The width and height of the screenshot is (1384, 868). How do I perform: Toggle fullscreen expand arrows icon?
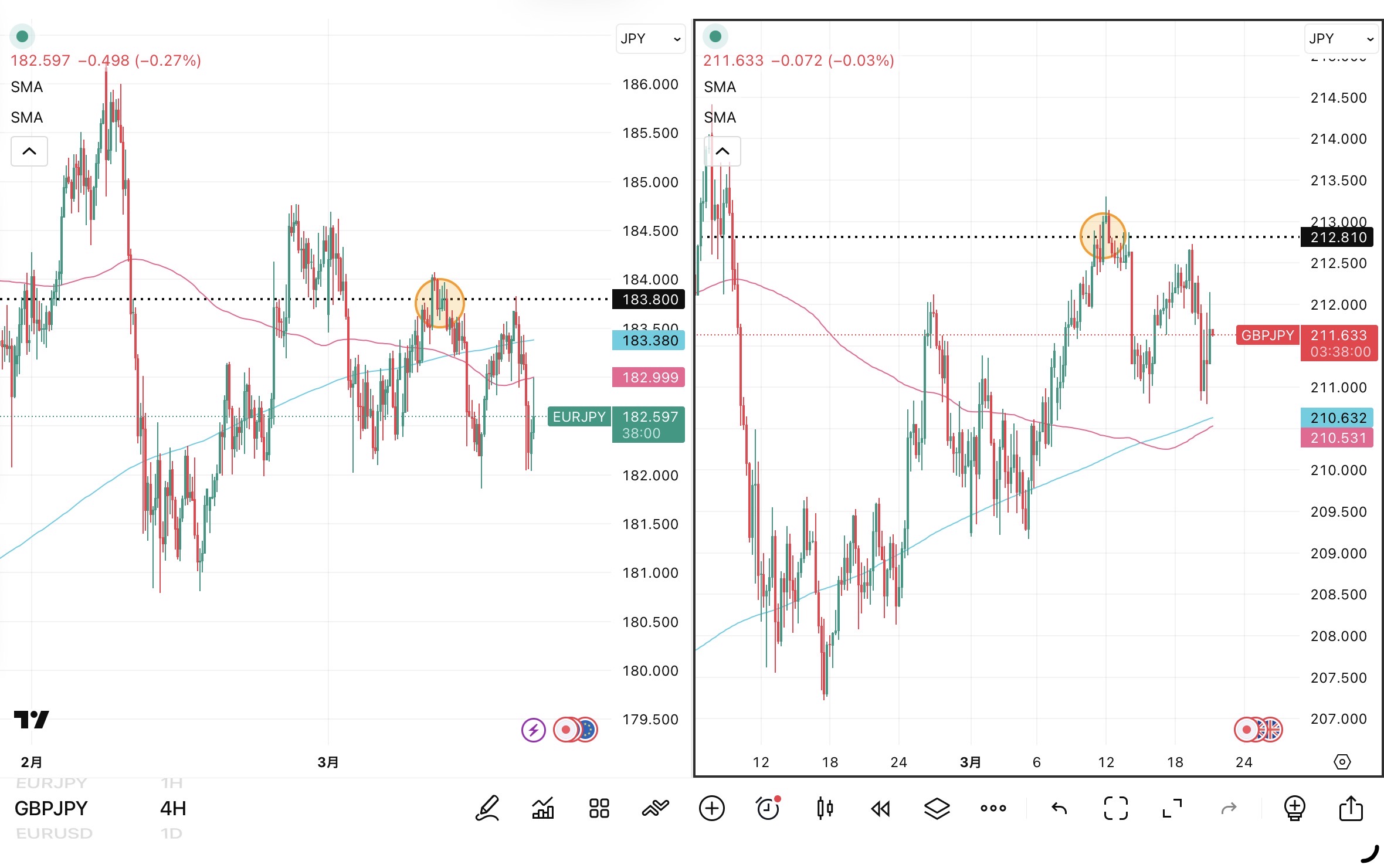1172,809
